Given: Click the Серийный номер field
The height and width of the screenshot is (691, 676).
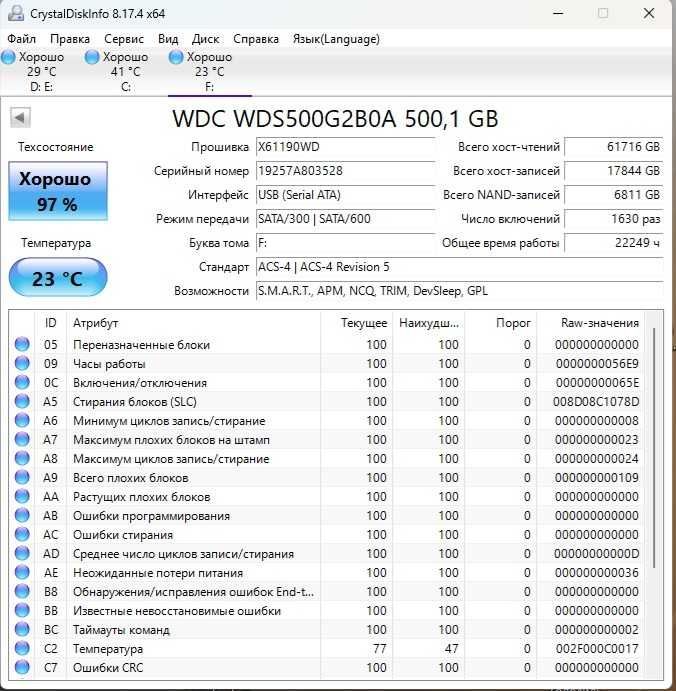Looking at the screenshot, I should coord(346,171).
